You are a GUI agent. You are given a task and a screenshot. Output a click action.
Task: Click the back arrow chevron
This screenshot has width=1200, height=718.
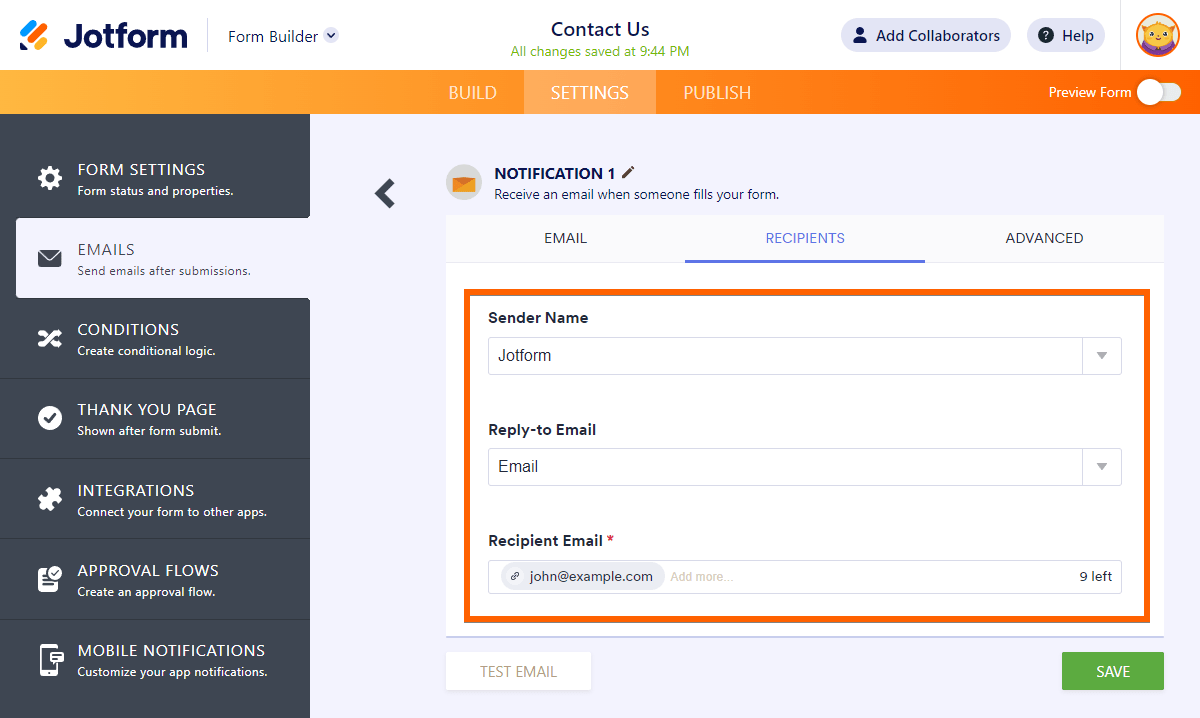point(385,193)
